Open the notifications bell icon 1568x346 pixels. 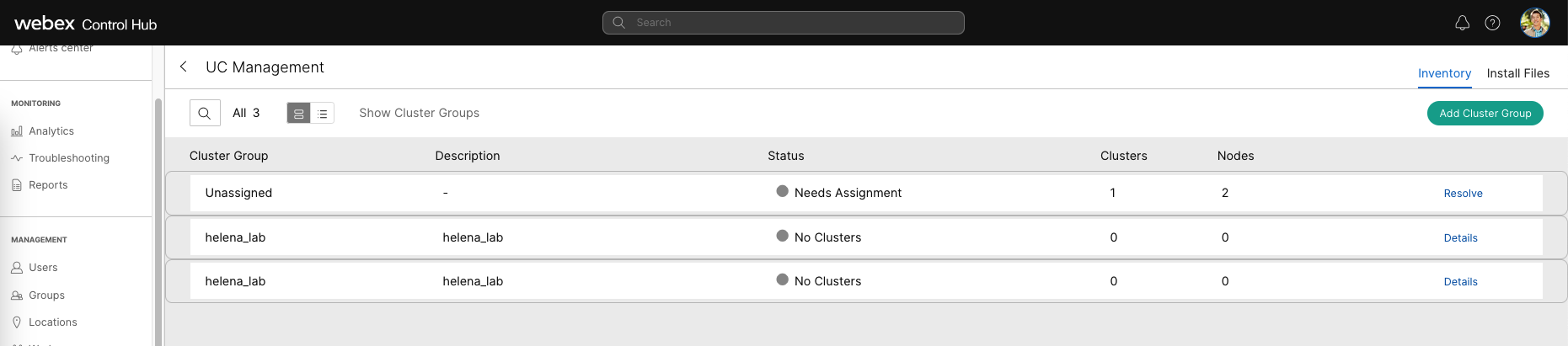click(1462, 23)
